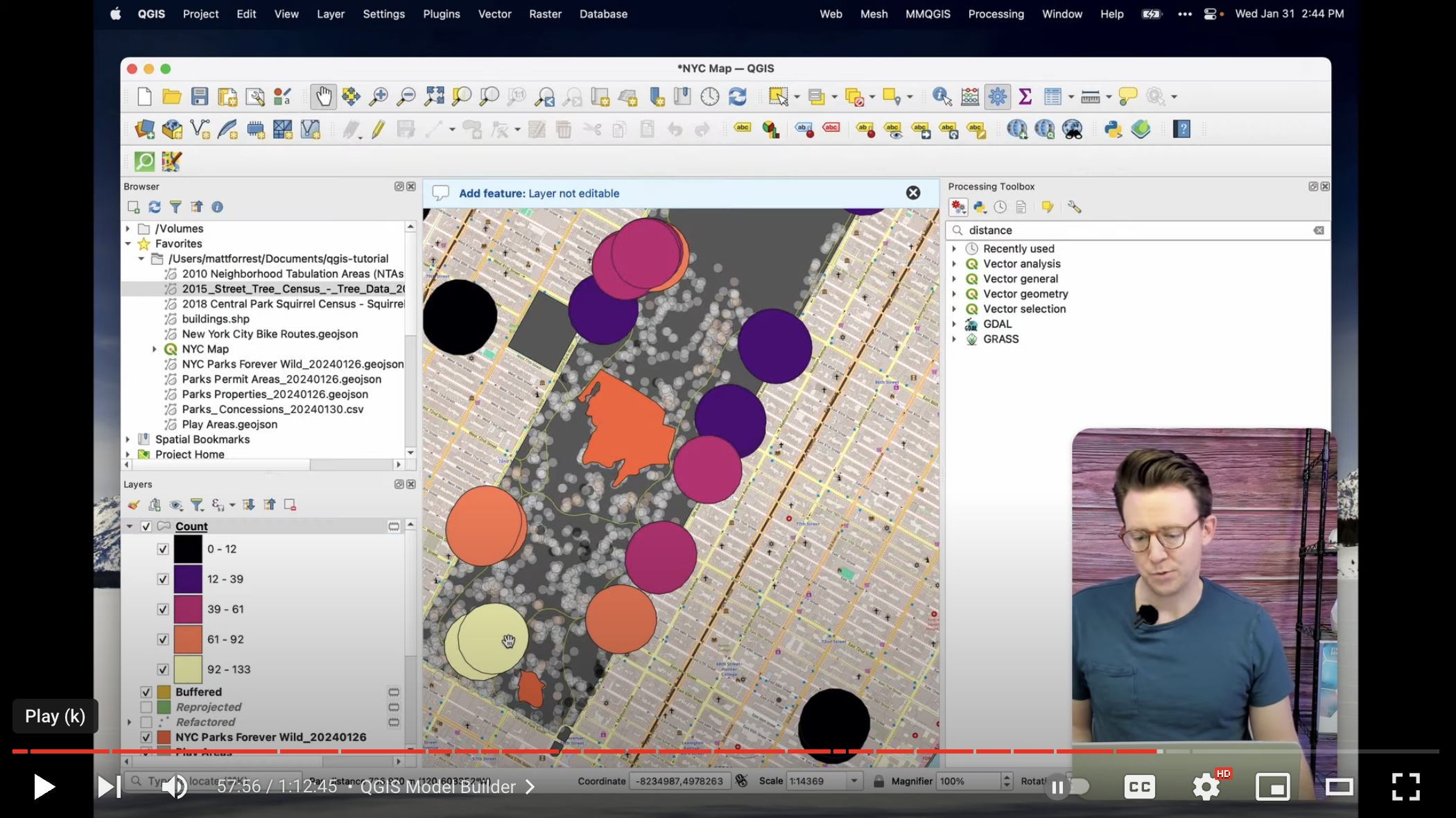Open the Layer menu

[331, 14]
